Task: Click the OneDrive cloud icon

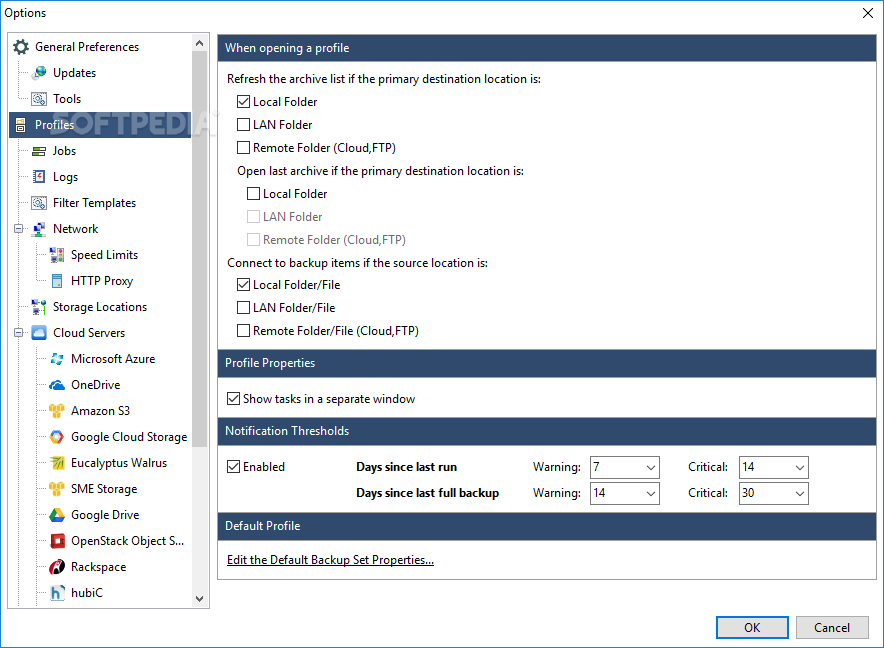Action: (57, 385)
